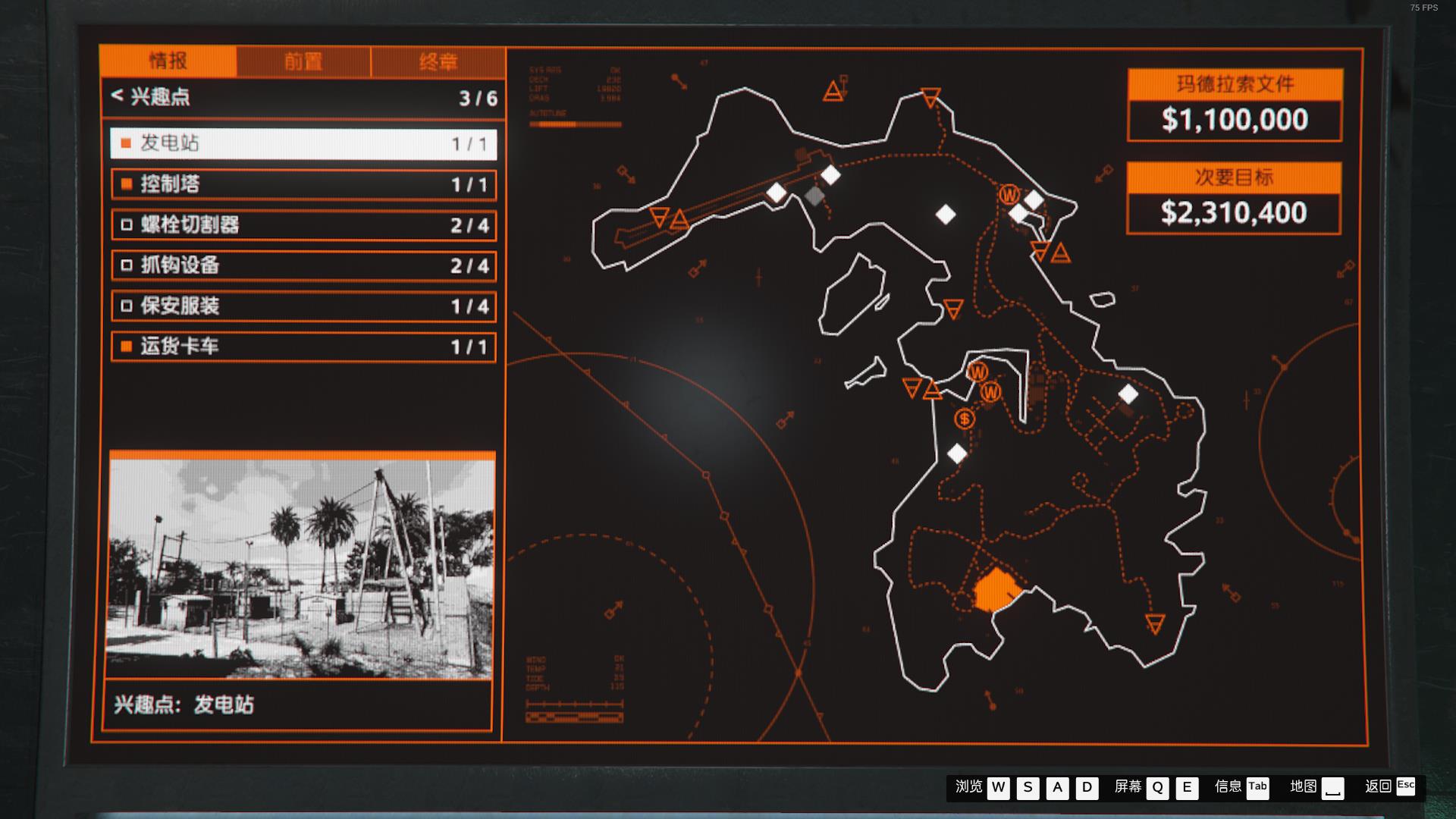Click the lower W marker above the $ icon
Screen dimensions: 1456x819
(x=990, y=392)
